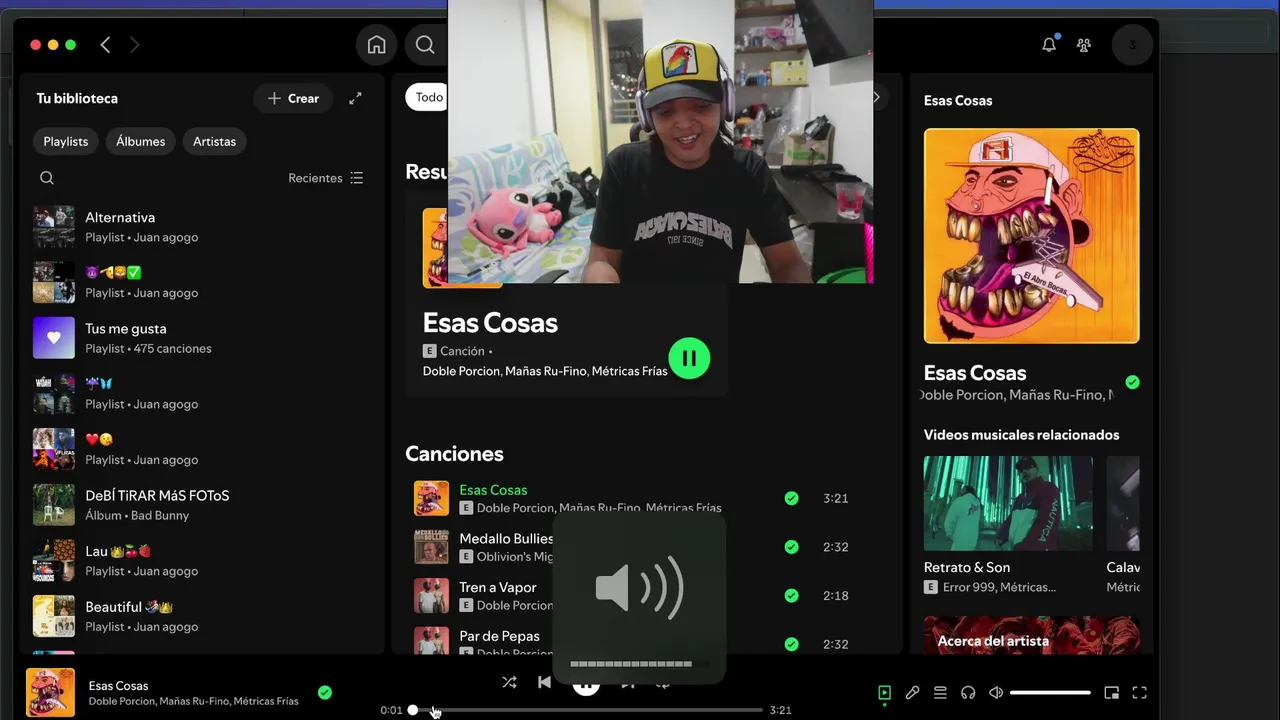Connect to a device

[x=968, y=692]
